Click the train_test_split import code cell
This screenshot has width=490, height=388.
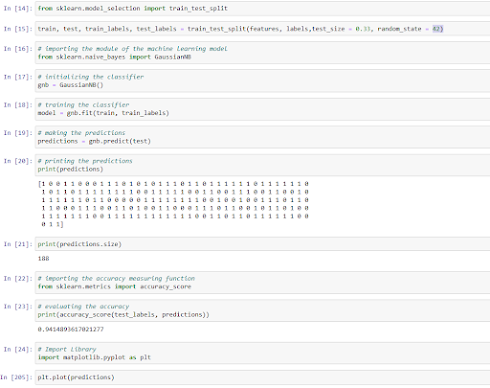[262, 9]
